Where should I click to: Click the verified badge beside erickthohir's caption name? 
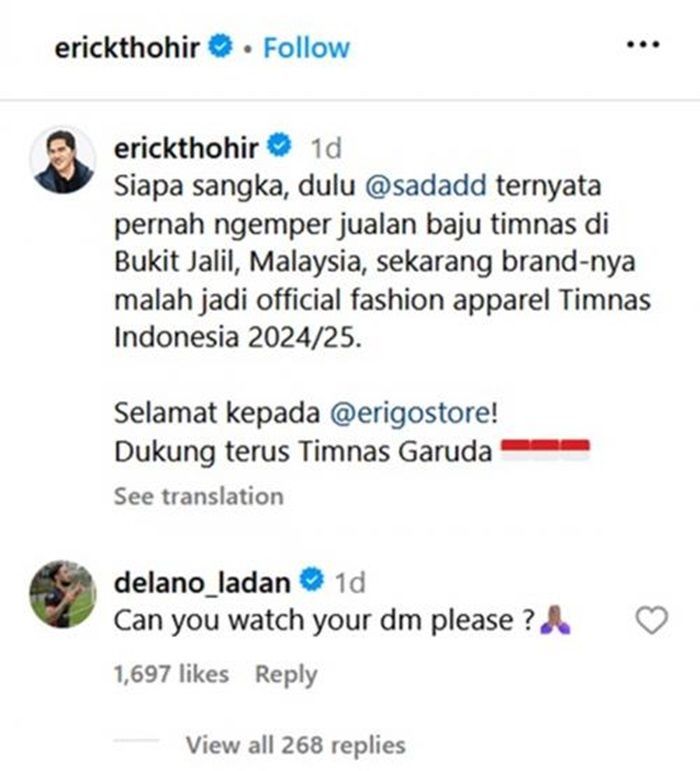279,146
